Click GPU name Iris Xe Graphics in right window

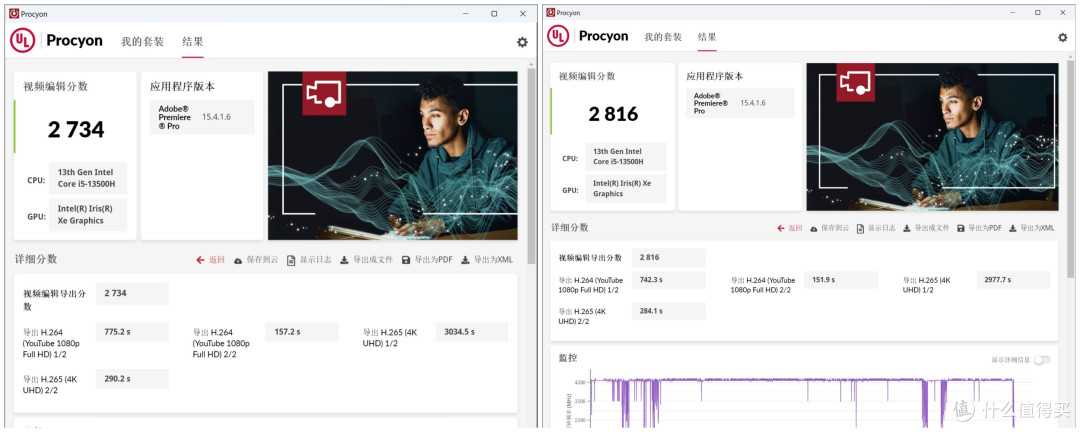pos(625,188)
